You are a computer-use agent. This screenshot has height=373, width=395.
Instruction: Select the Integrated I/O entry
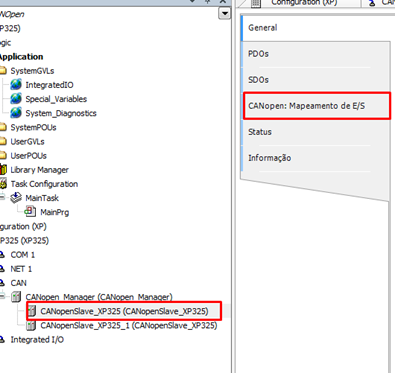[x=37, y=340]
